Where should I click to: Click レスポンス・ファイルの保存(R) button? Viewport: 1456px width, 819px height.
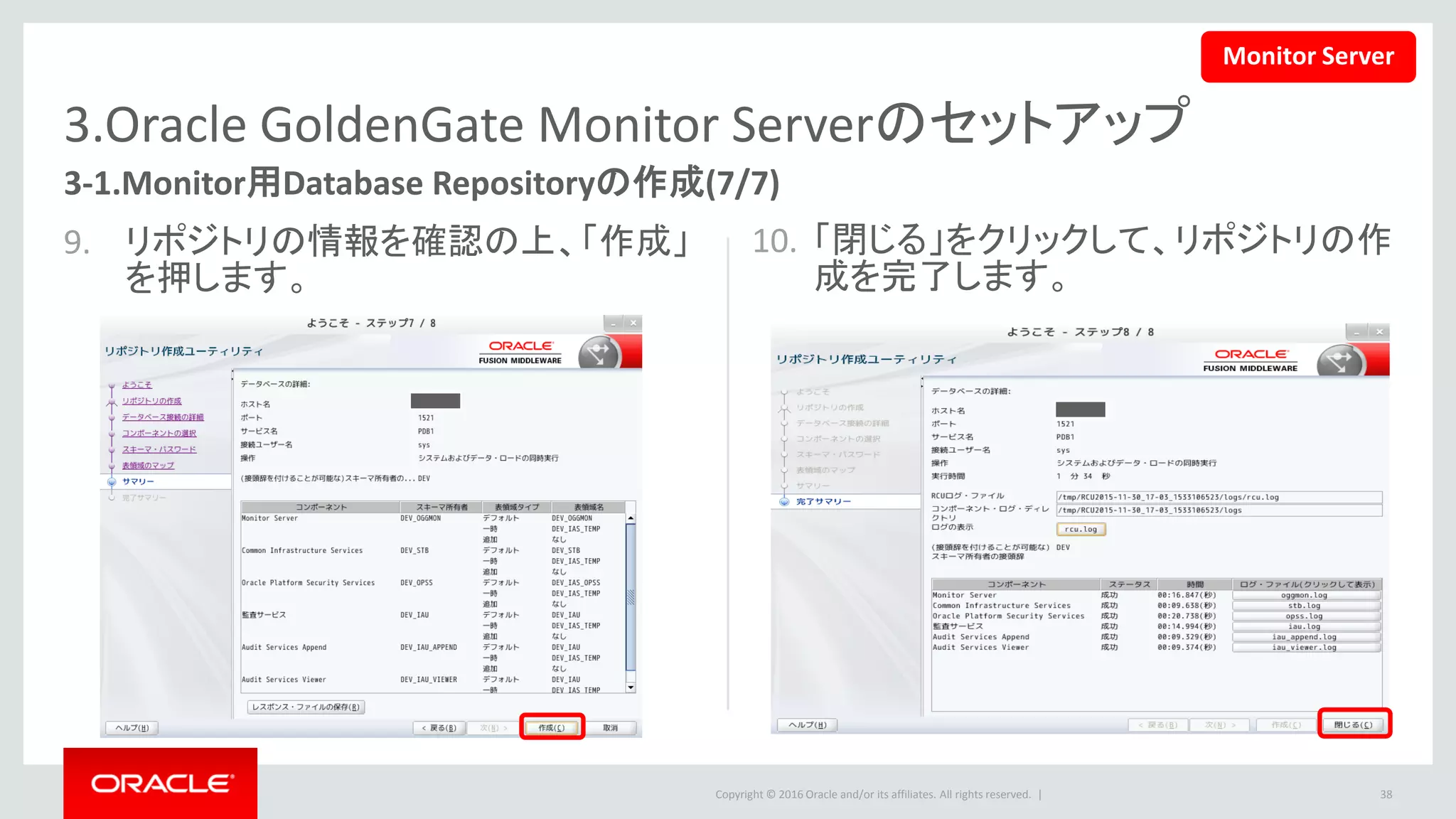(306, 707)
